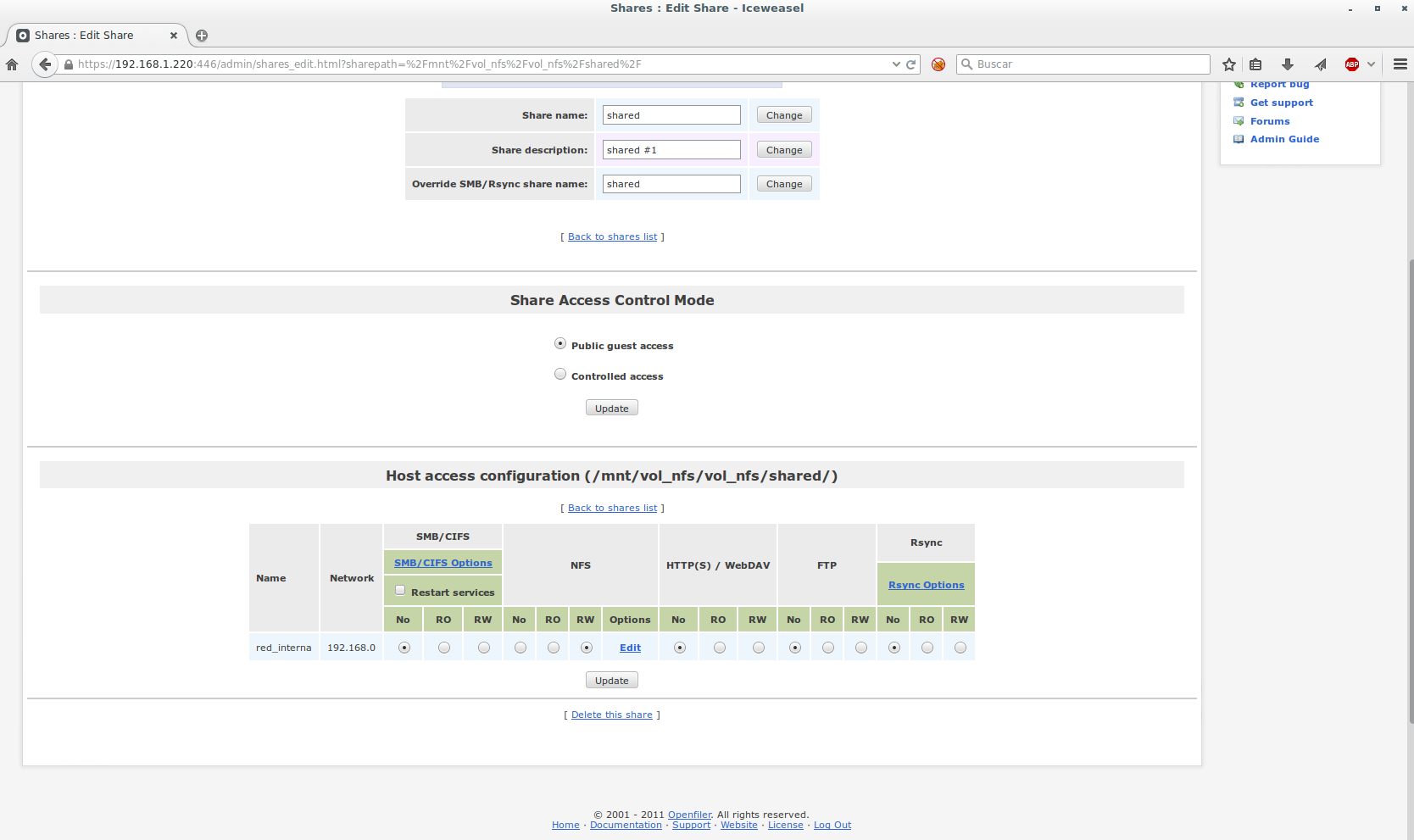
Task: Open a new tab with plus icon
Action: pos(202,36)
